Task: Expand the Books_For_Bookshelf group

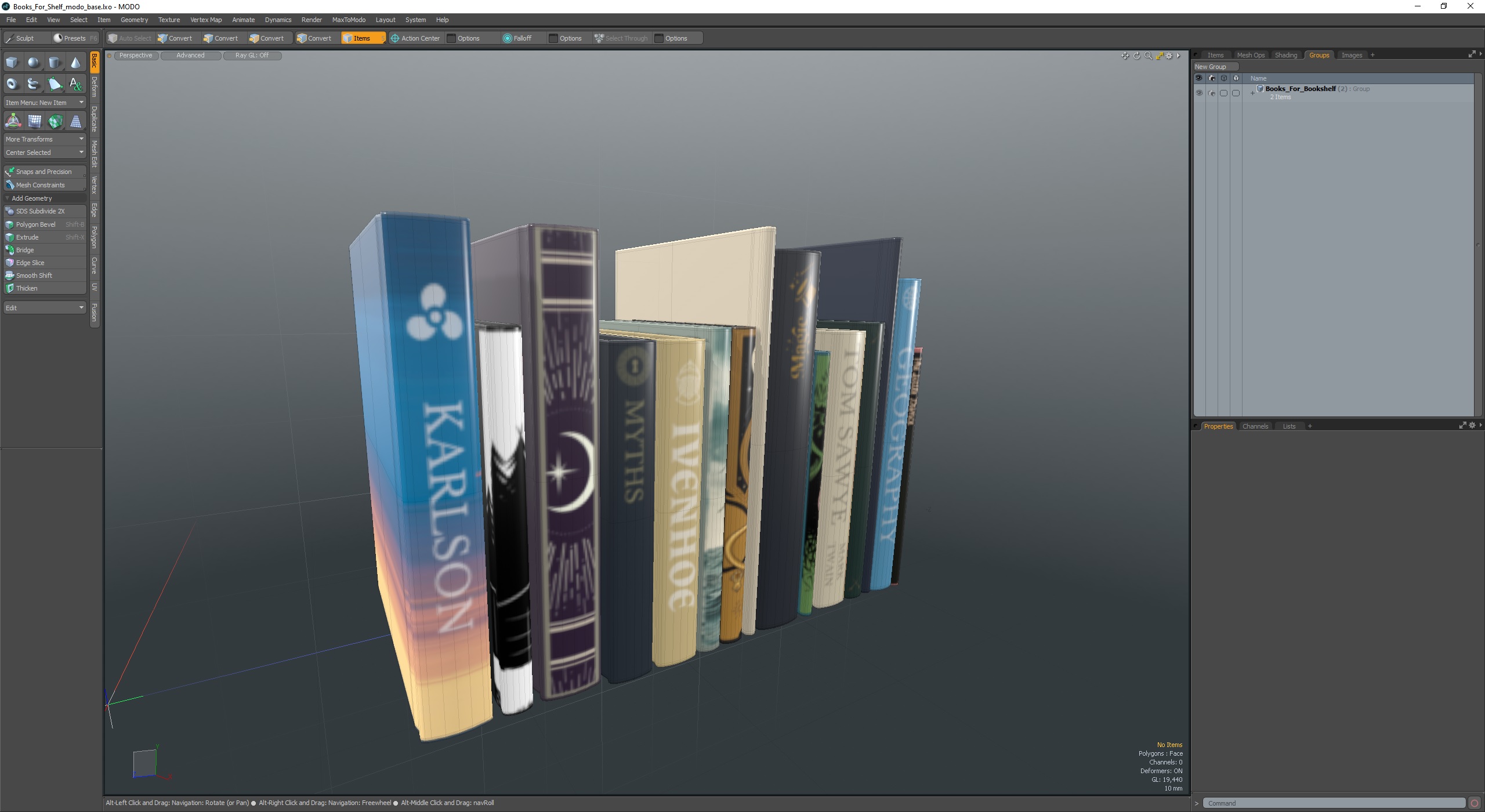Action: coord(1252,93)
